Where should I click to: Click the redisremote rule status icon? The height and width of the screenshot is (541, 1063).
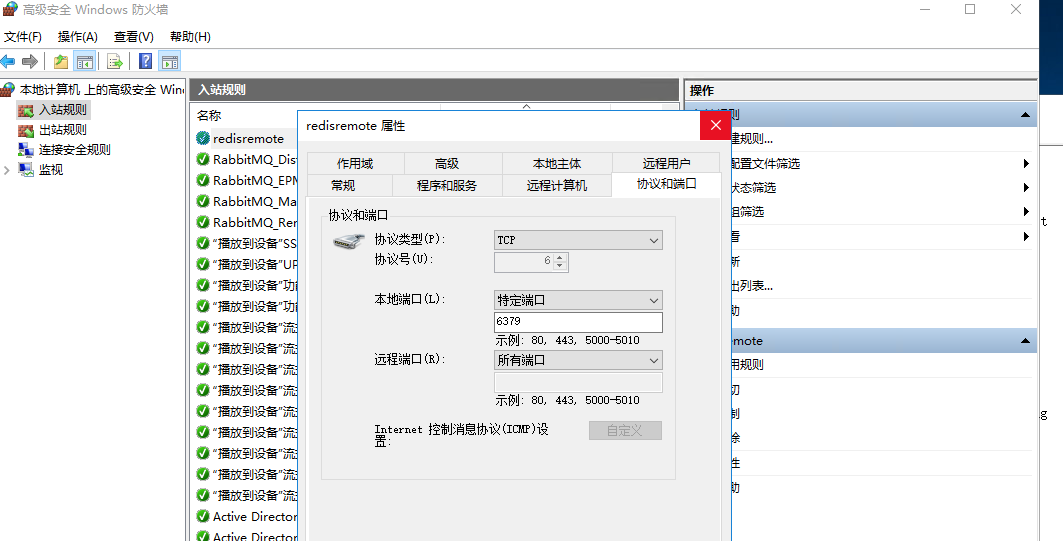[203, 138]
